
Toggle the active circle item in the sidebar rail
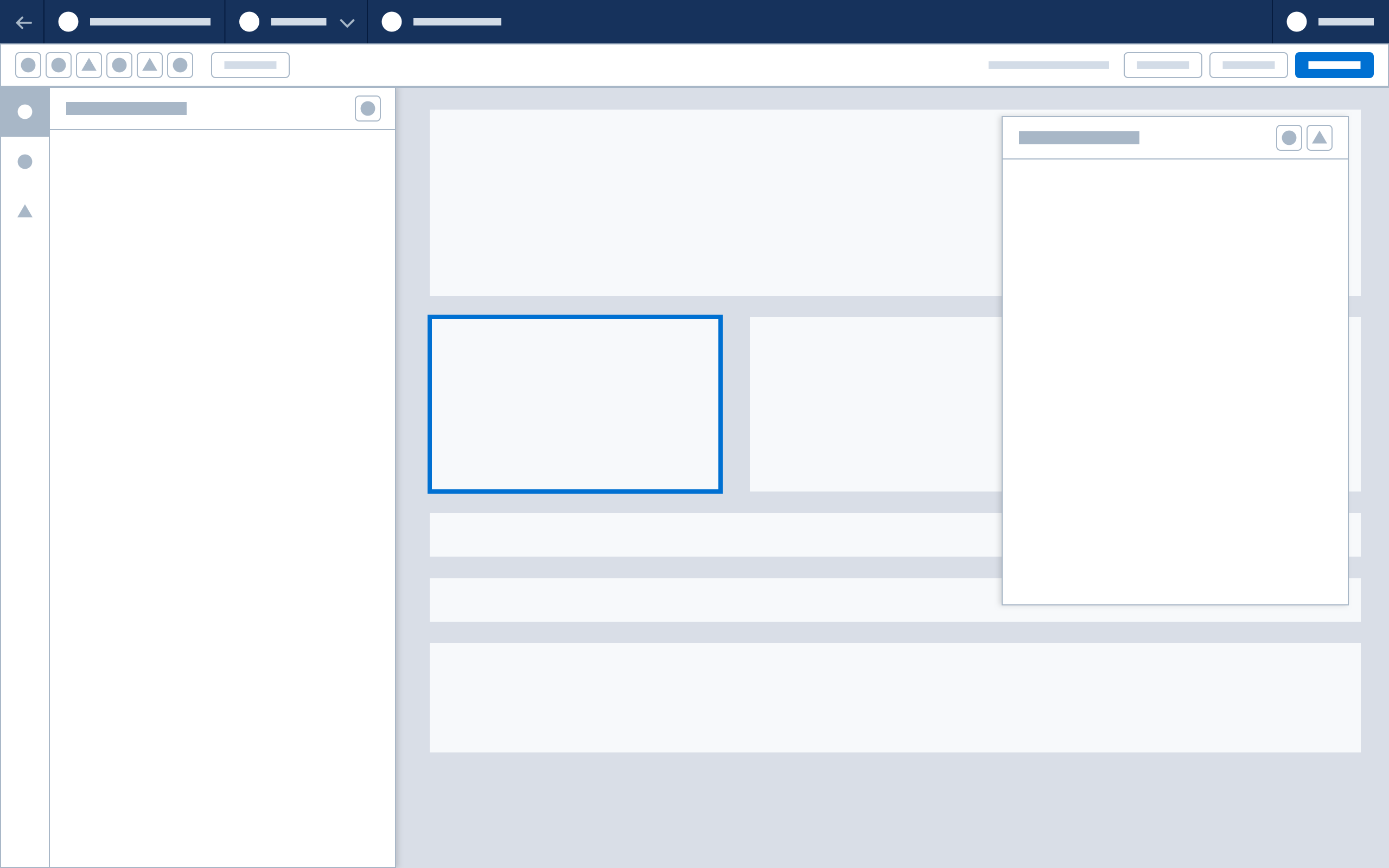click(x=24, y=112)
